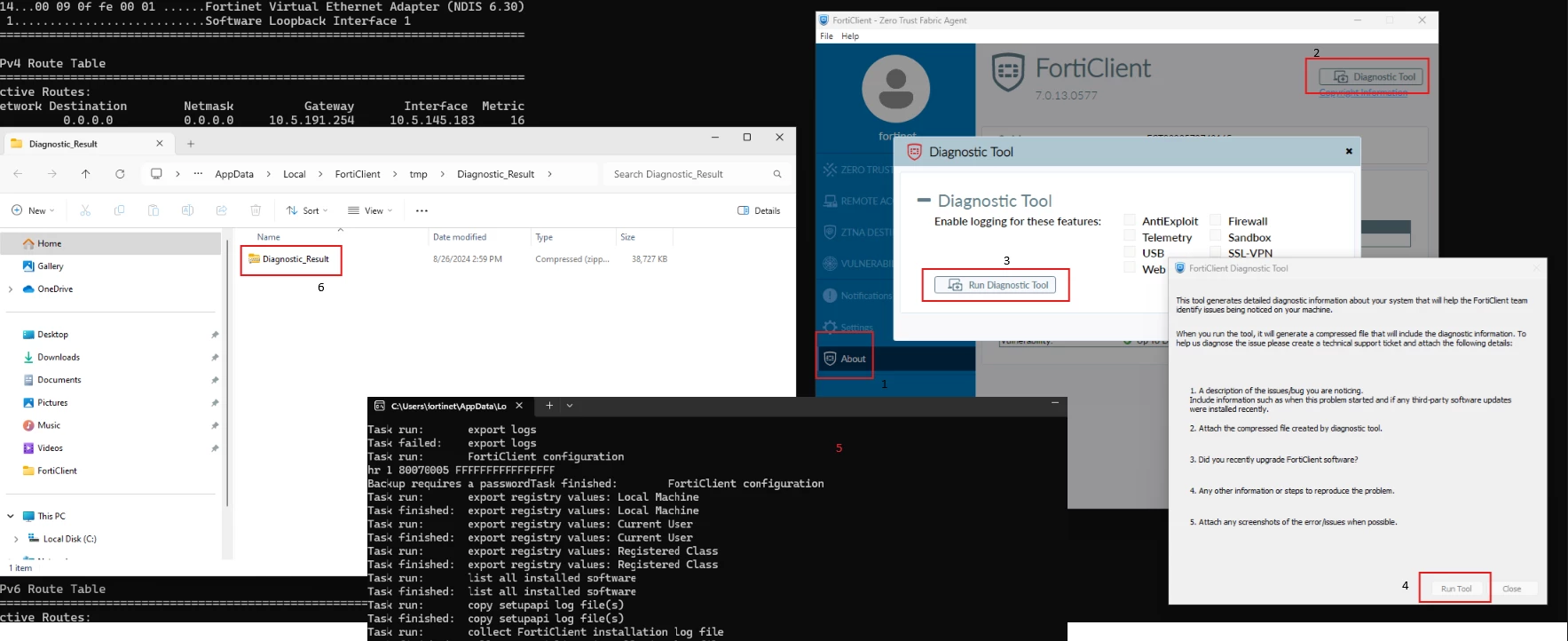Viewport: 1568px width, 641px height.
Task: Click Close in FortiClient Diagnostic Tool dialog
Action: (1511, 589)
